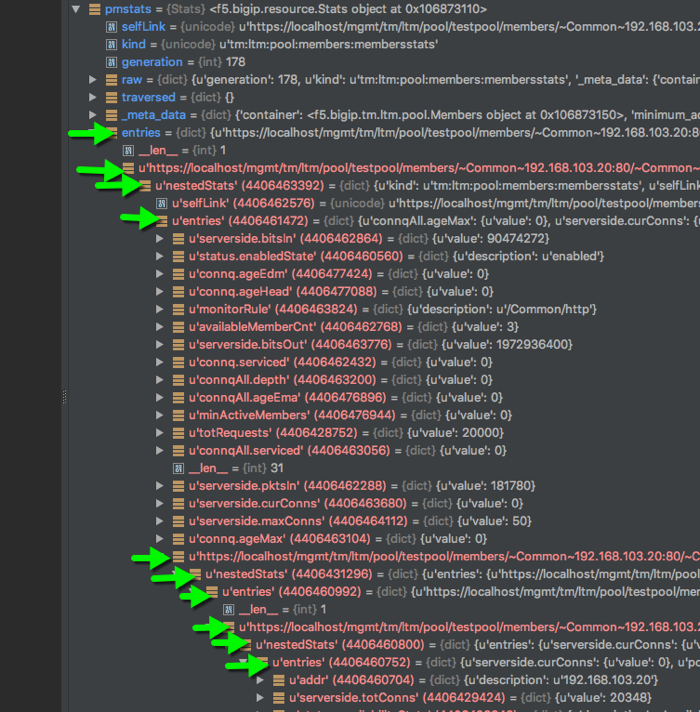
Task: Select the pmstats variable name
Action: [128, 9]
